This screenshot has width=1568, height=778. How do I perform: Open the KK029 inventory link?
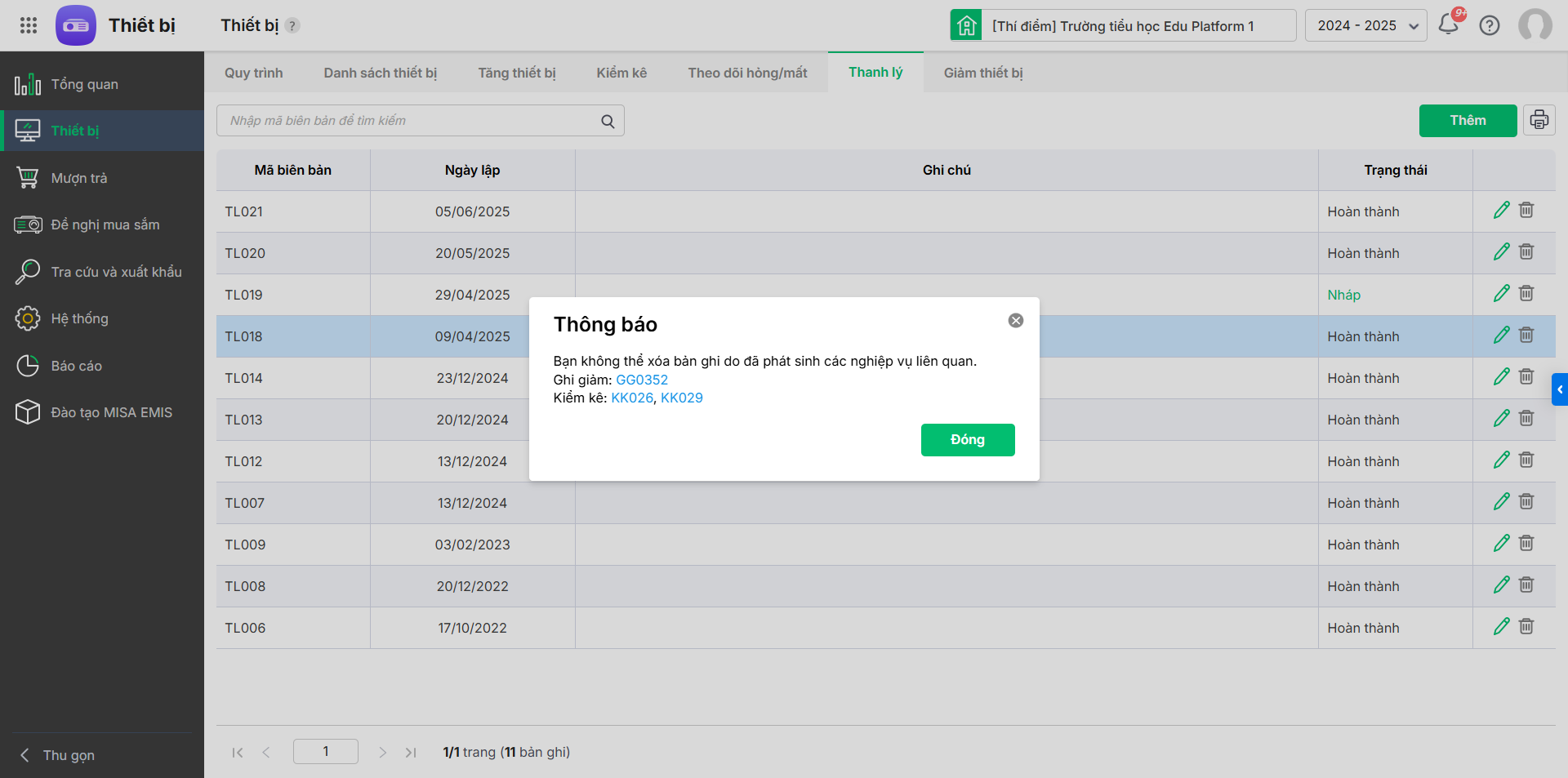point(681,398)
